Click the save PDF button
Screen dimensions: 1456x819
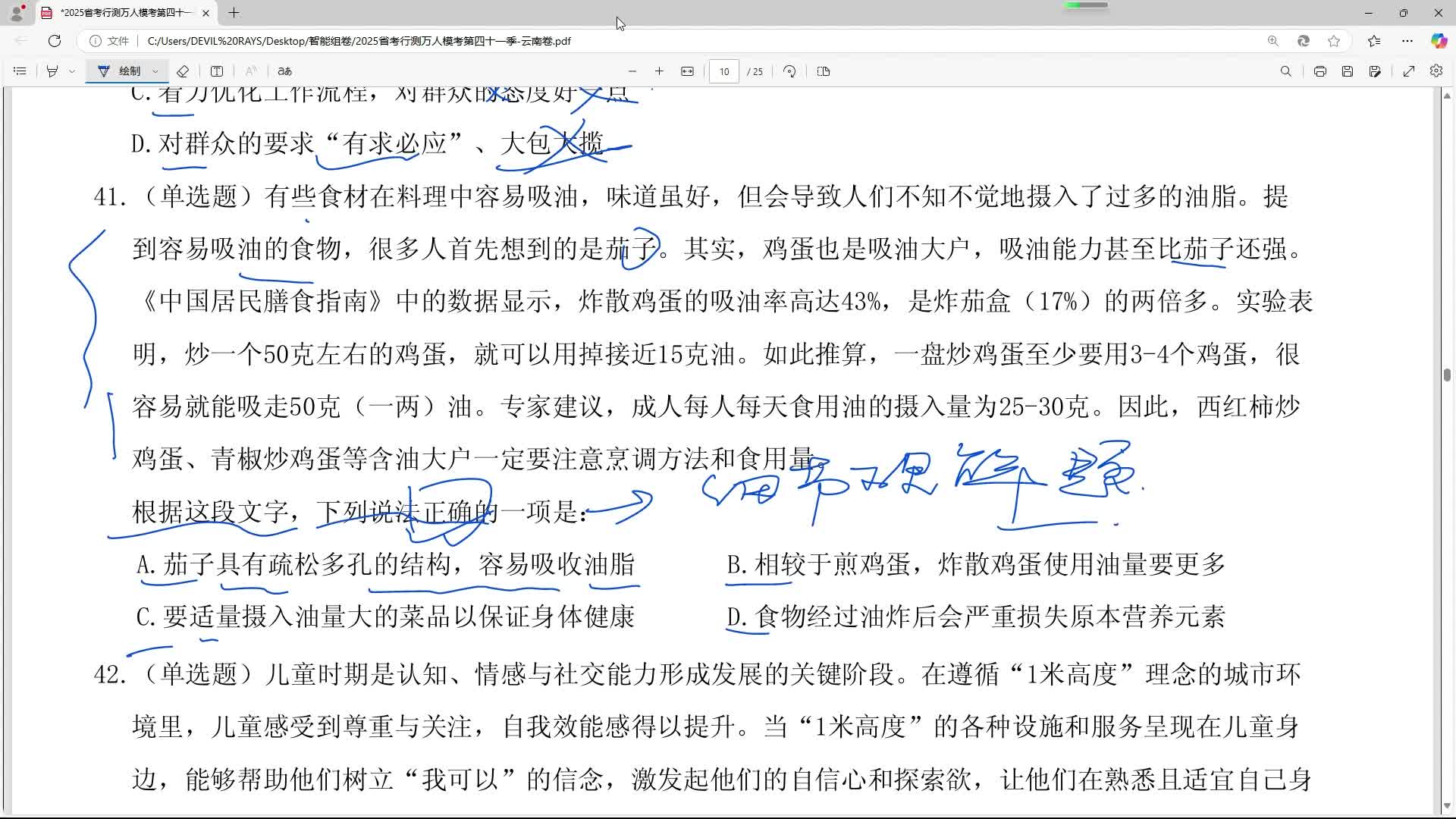1348,71
